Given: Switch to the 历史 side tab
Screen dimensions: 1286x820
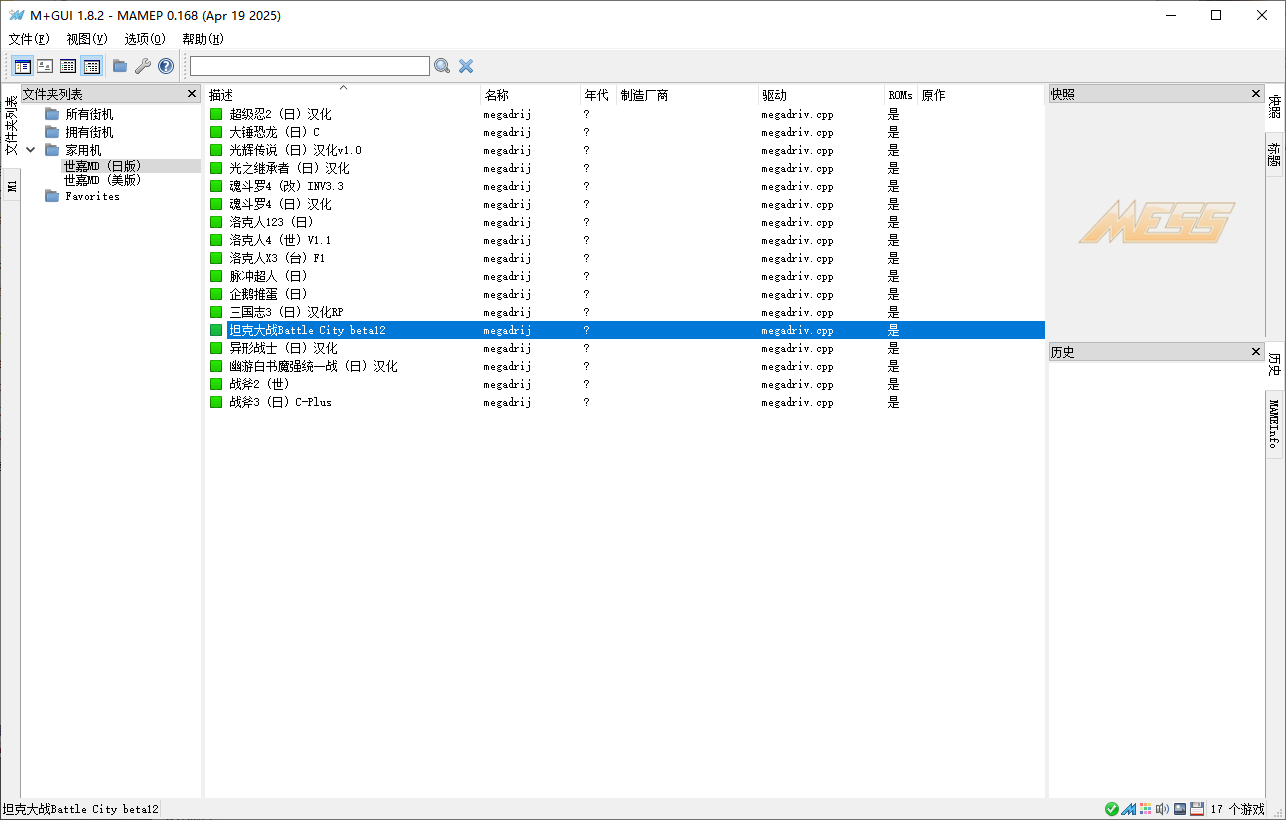Looking at the screenshot, I should 1274,364.
